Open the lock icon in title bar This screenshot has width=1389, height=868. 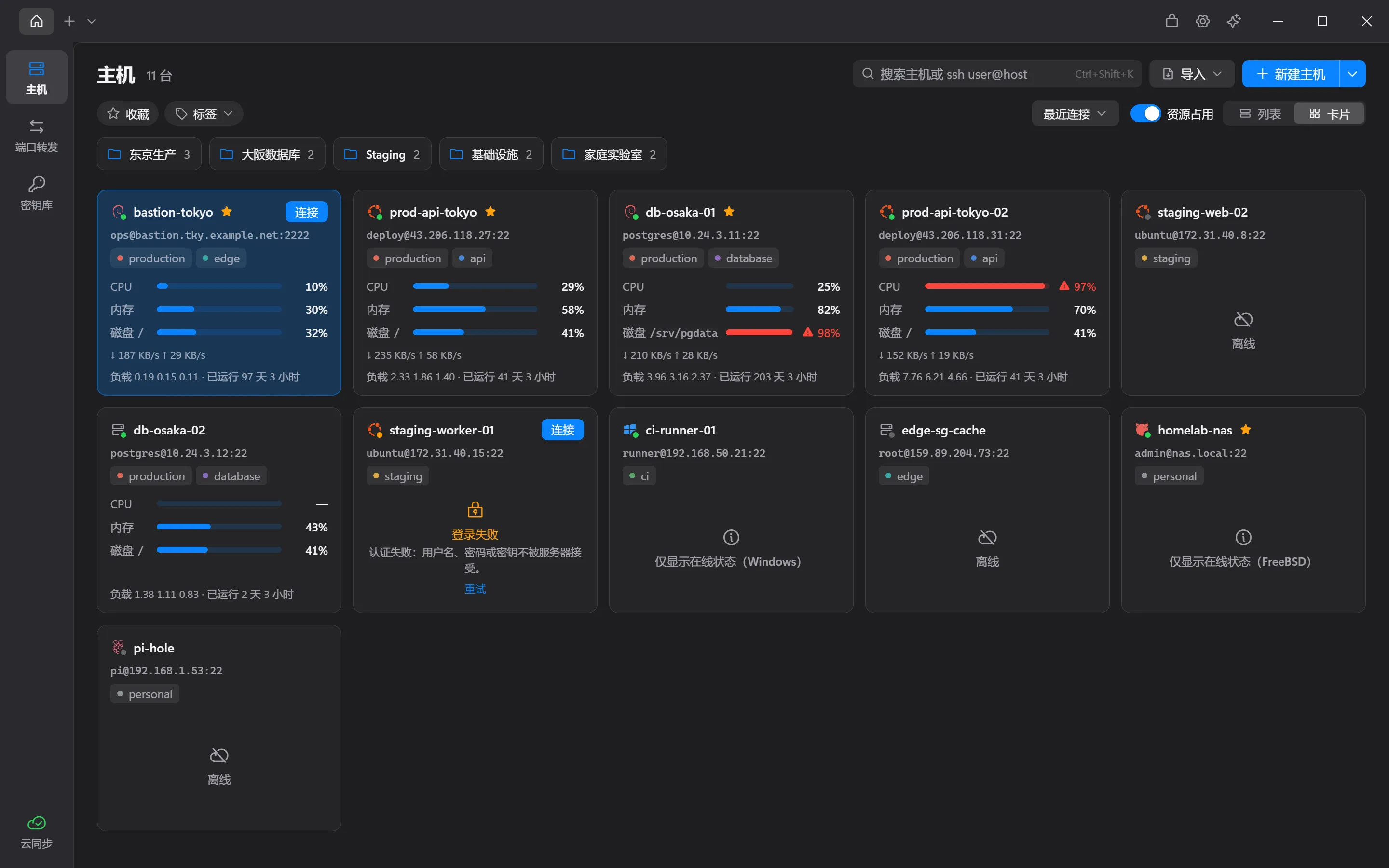point(1172,21)
